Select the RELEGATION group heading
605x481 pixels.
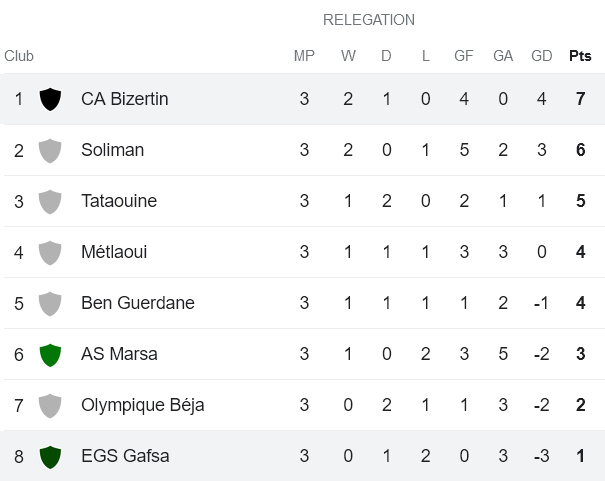(x=369, y=20)
